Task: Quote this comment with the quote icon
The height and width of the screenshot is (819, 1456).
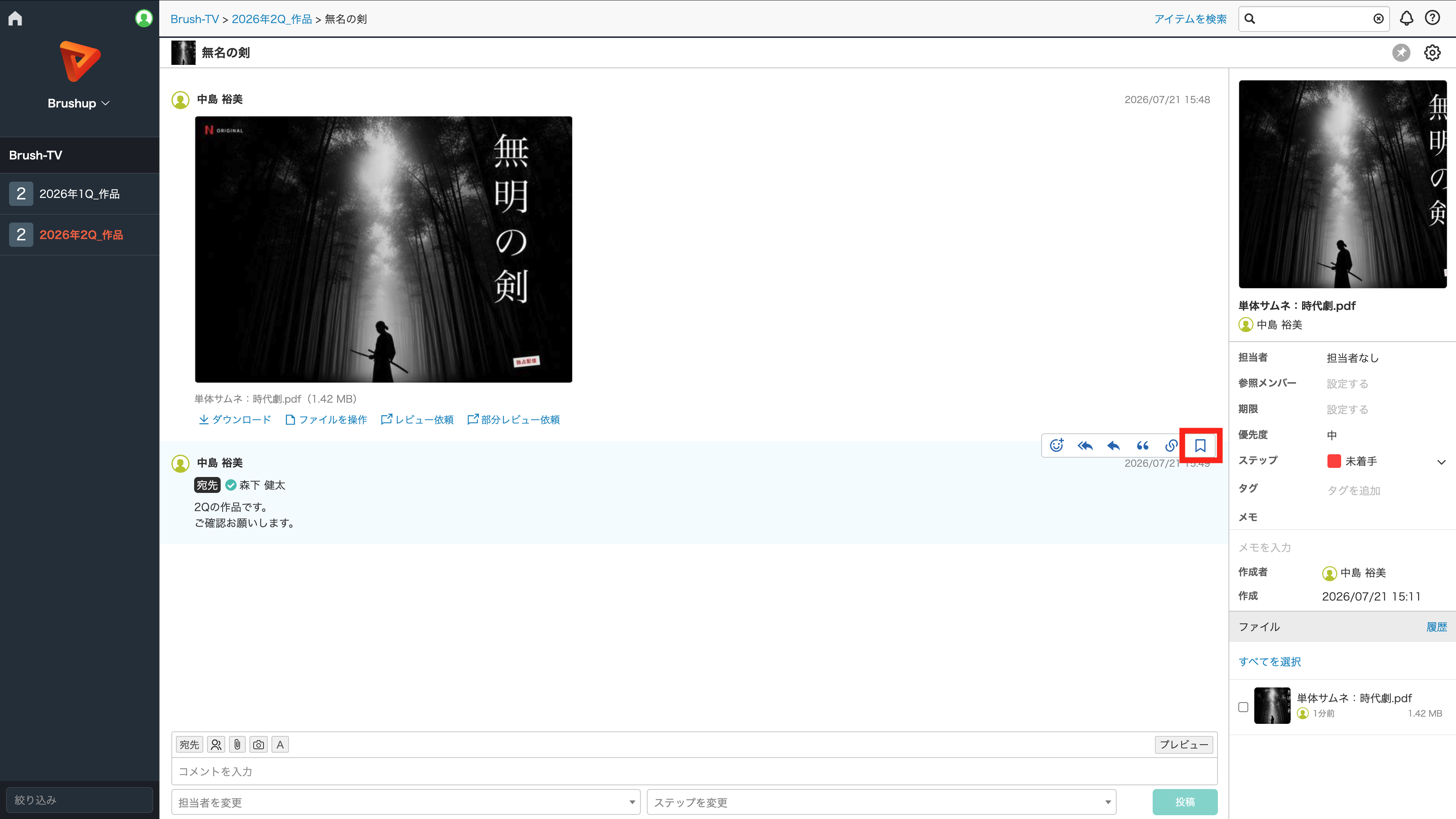Action: coord(1142,446)
